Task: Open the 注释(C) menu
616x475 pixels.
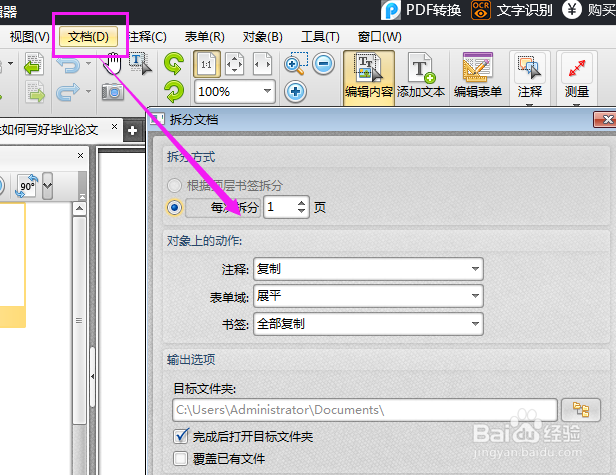Action: [148, 37]
